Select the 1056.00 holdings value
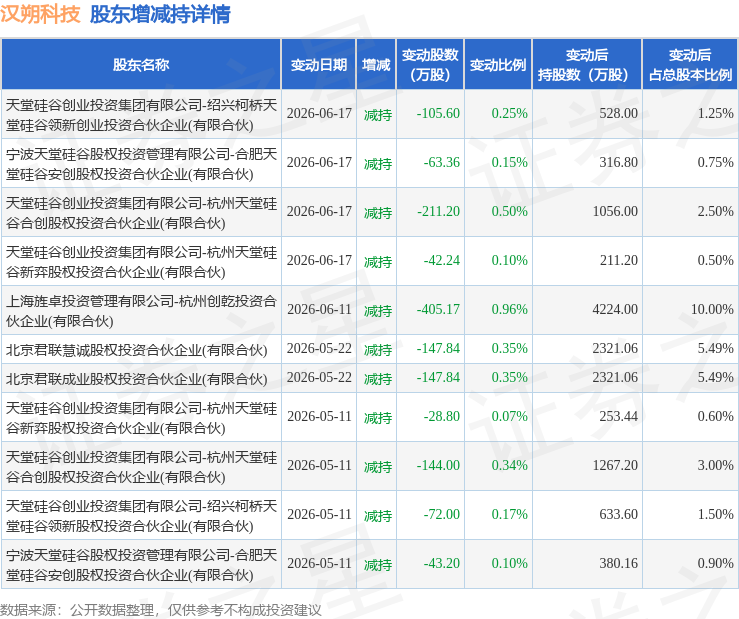739x619 pixels. 615,211
